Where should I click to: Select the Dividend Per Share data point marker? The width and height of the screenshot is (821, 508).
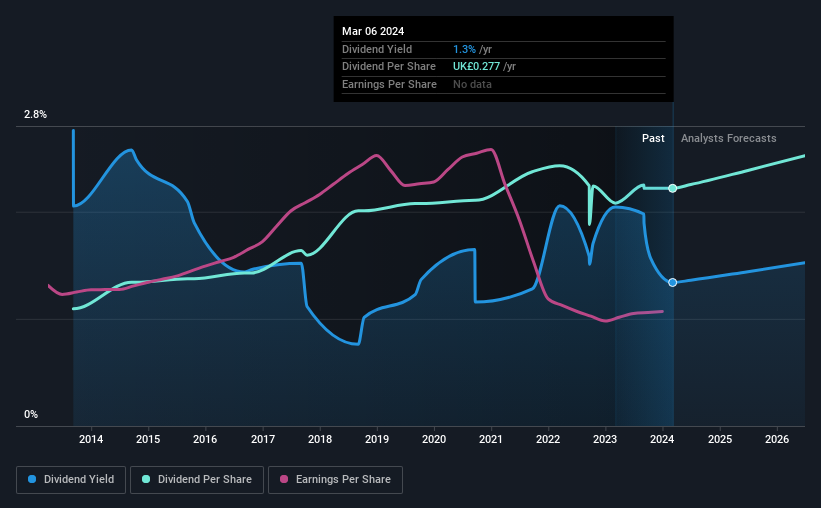673,188
